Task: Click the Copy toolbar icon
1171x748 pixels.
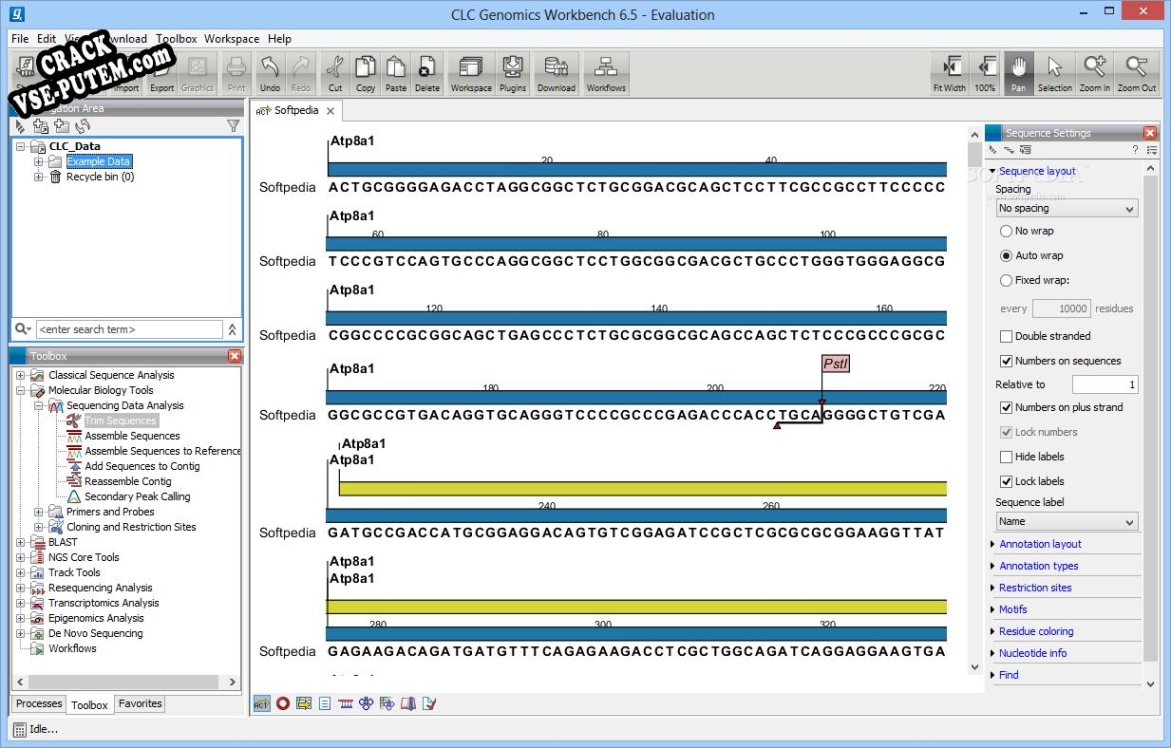Action: point(365,73)
